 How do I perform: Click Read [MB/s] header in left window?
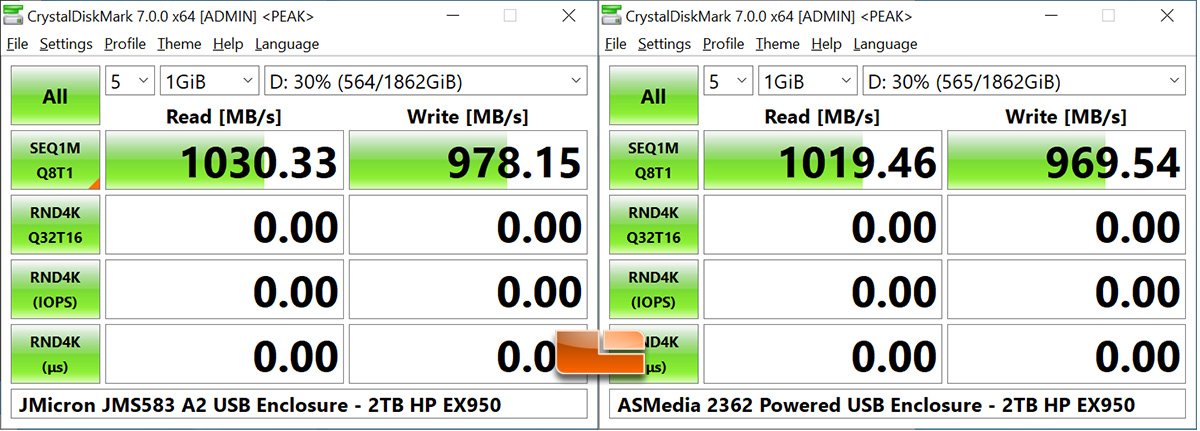[x=224, y=117]
